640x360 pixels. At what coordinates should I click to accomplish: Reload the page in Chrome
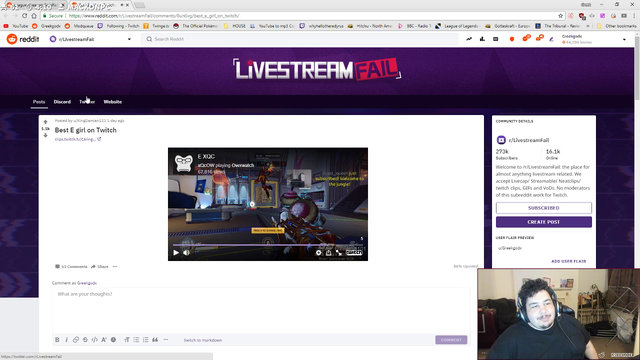[x=24, y=16]
